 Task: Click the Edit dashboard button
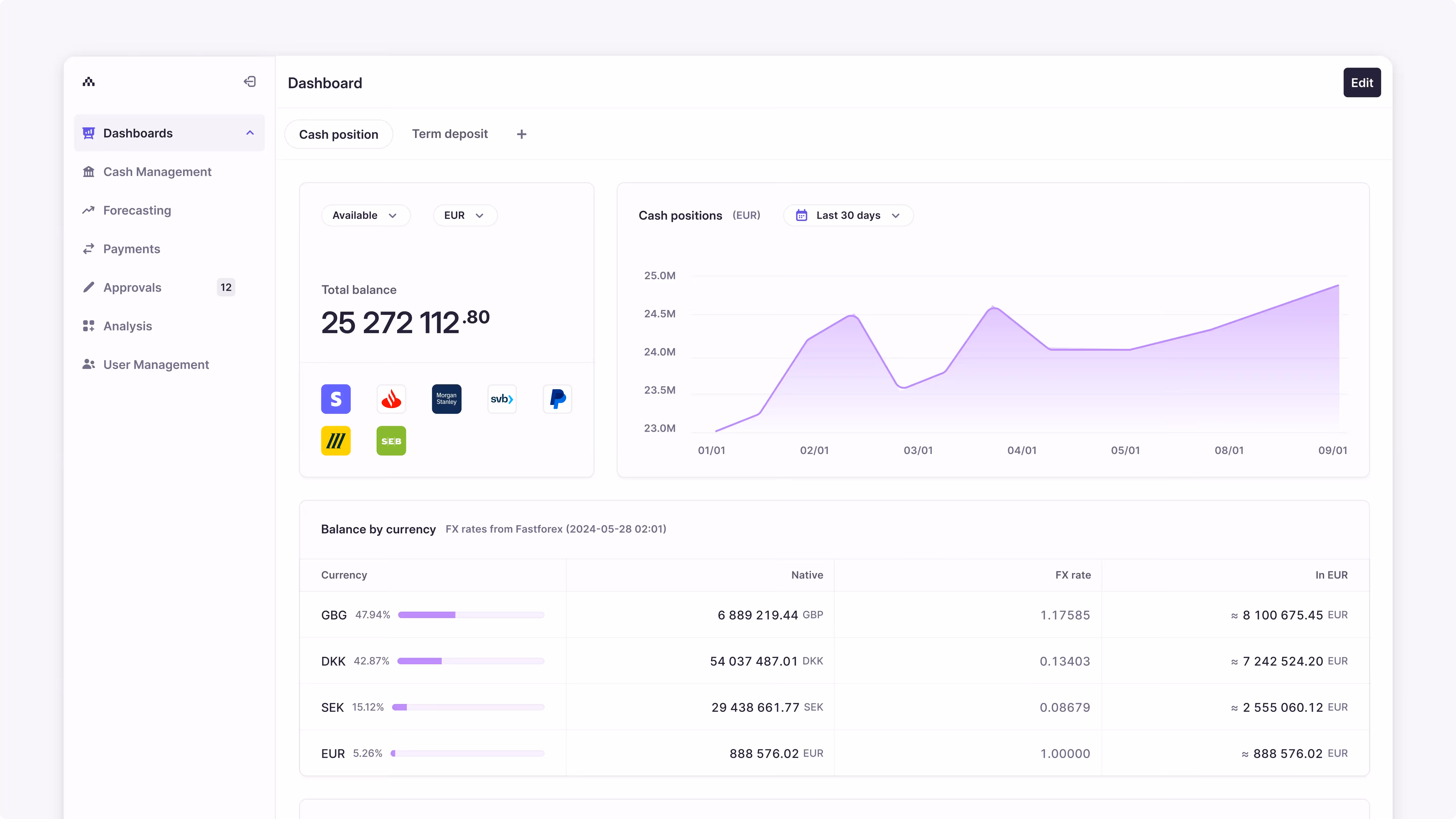click(1362, 82)
